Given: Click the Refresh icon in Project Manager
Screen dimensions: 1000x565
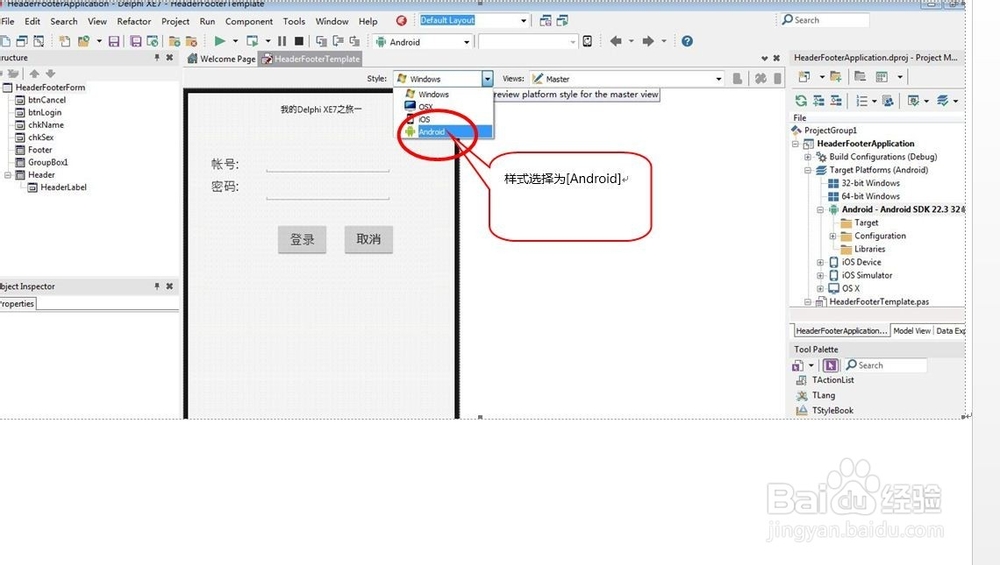Looking at the screenshot, I should 801,101.
